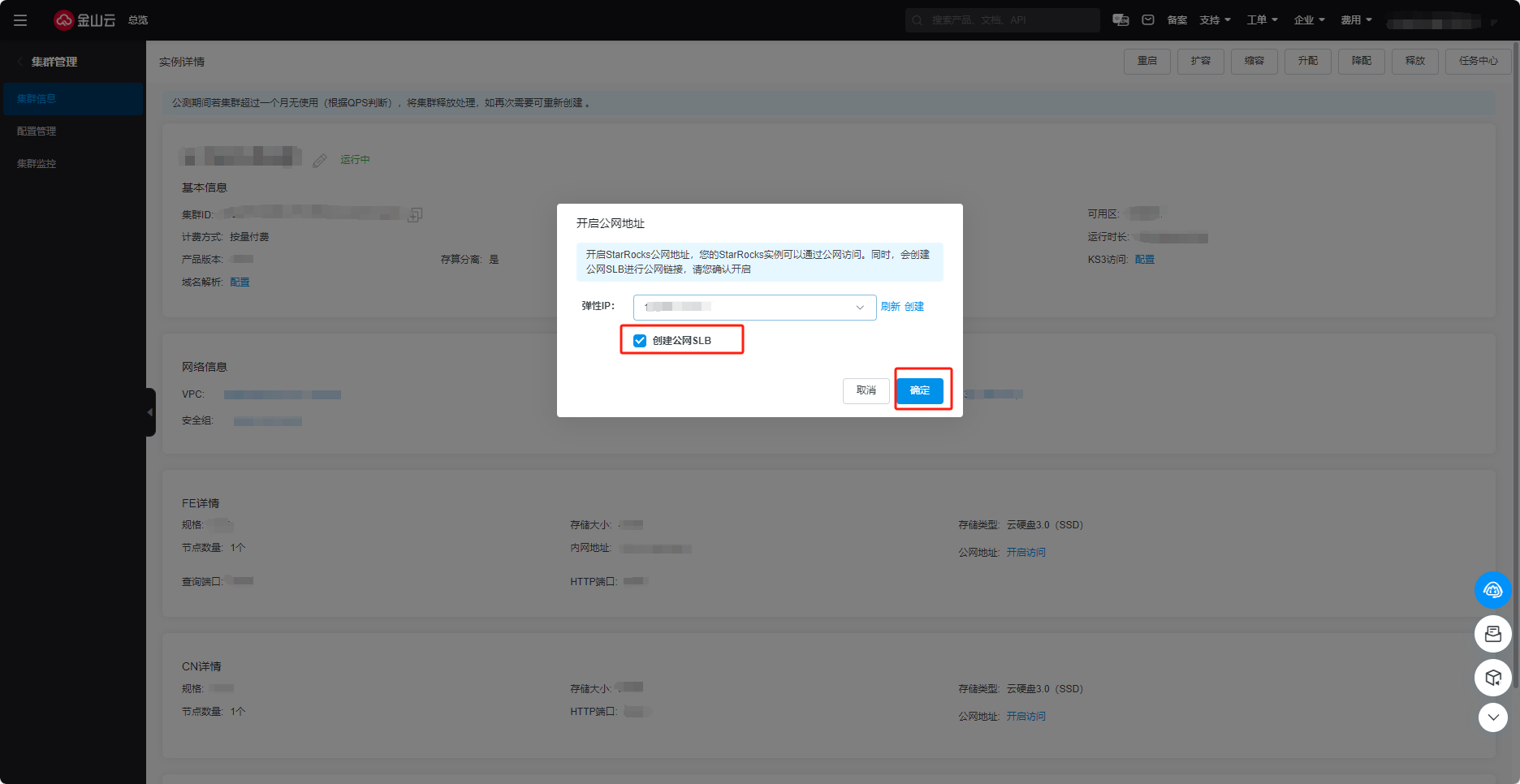The image size is (1520, 784).
Task: Click the blurred 安全组 link
Action: click(268, 422)
